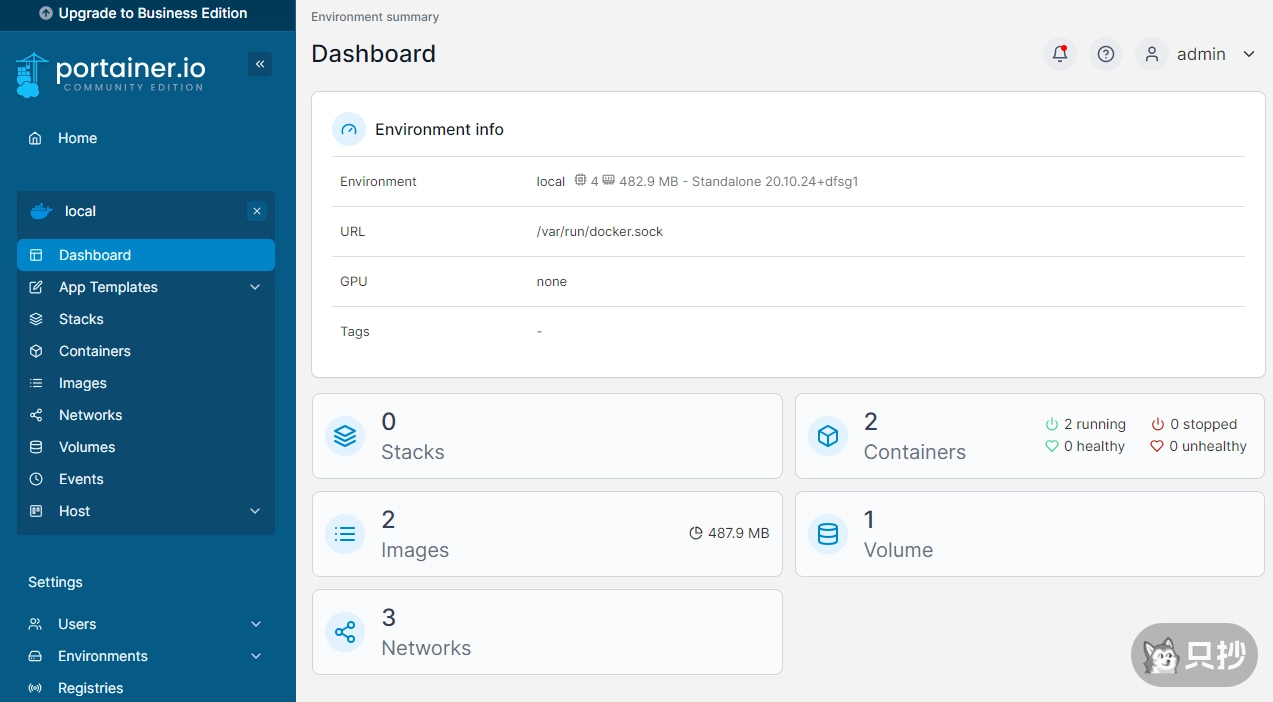Click the portainer.io logo

[x=111, y=73]
